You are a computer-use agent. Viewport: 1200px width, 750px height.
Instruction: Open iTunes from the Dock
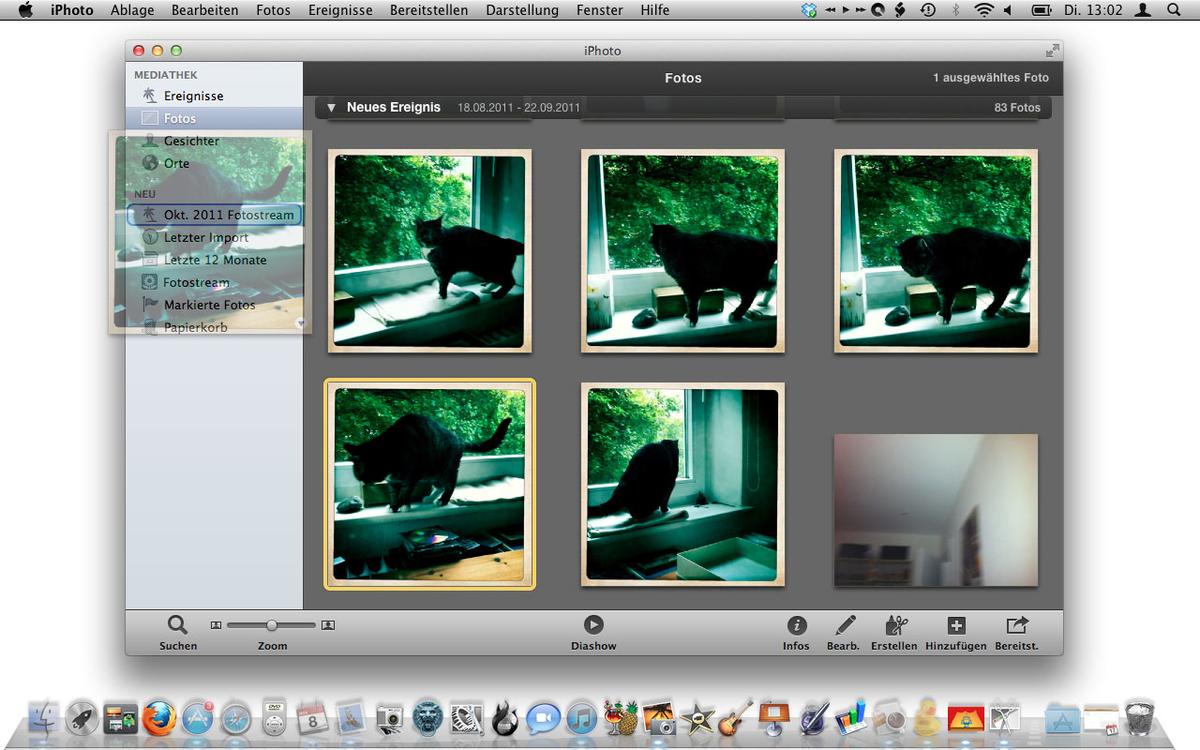click(x=581, y=717)
